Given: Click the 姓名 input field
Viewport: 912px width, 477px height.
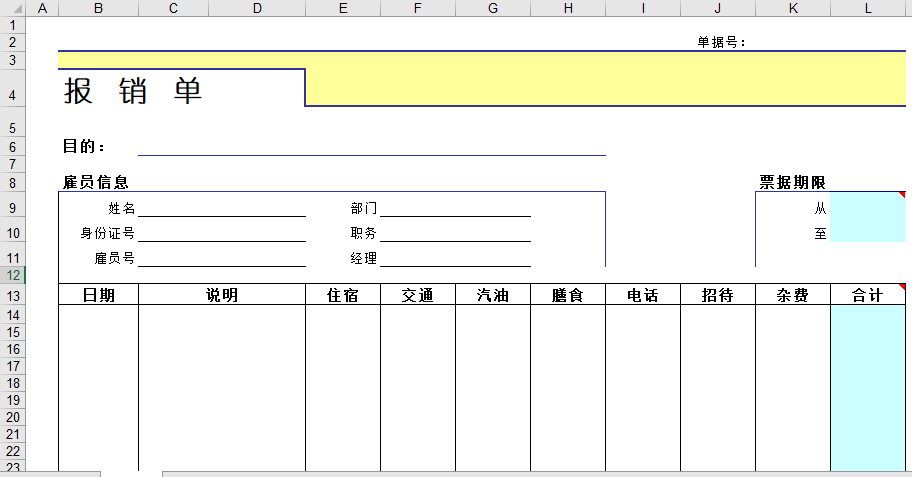Looking at the screenshot, I should tap(221, 208).
